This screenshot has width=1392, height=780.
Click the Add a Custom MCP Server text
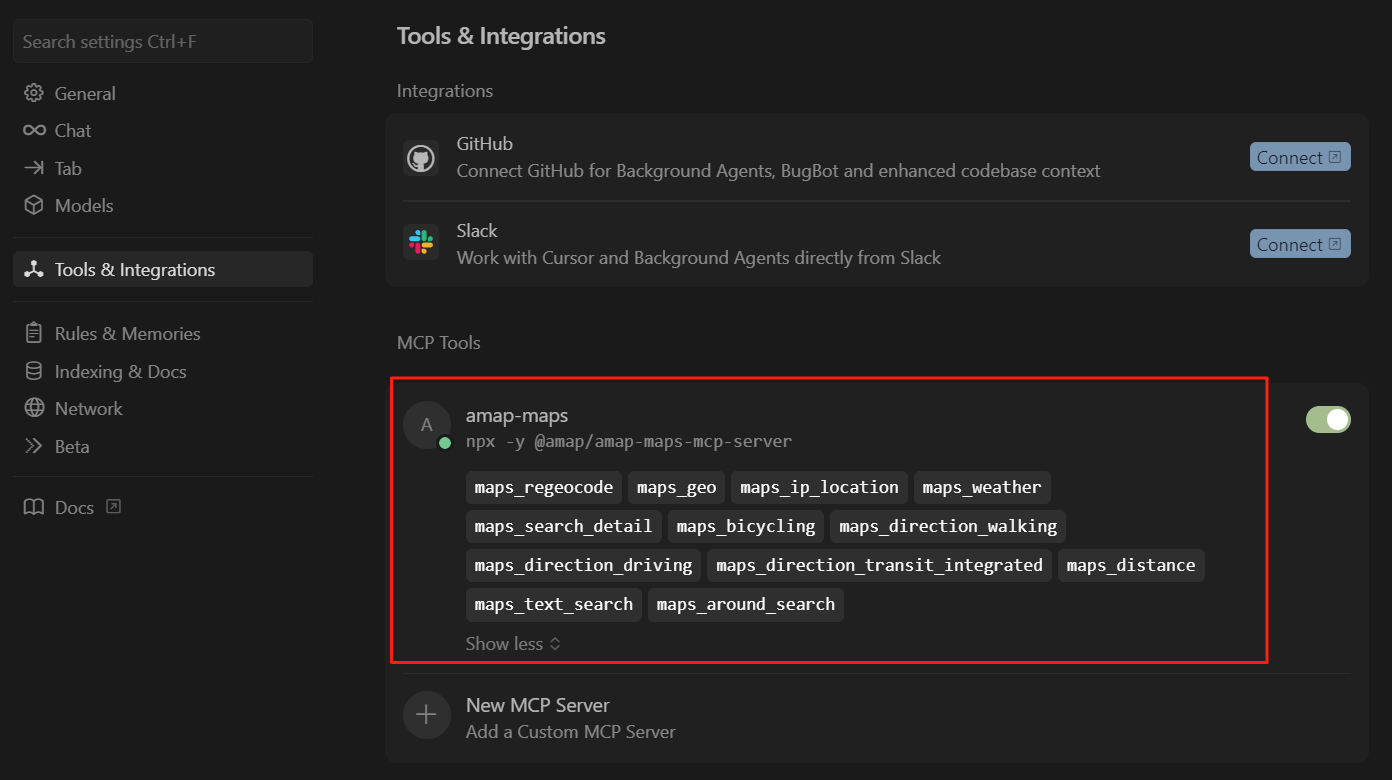point(571,732)
